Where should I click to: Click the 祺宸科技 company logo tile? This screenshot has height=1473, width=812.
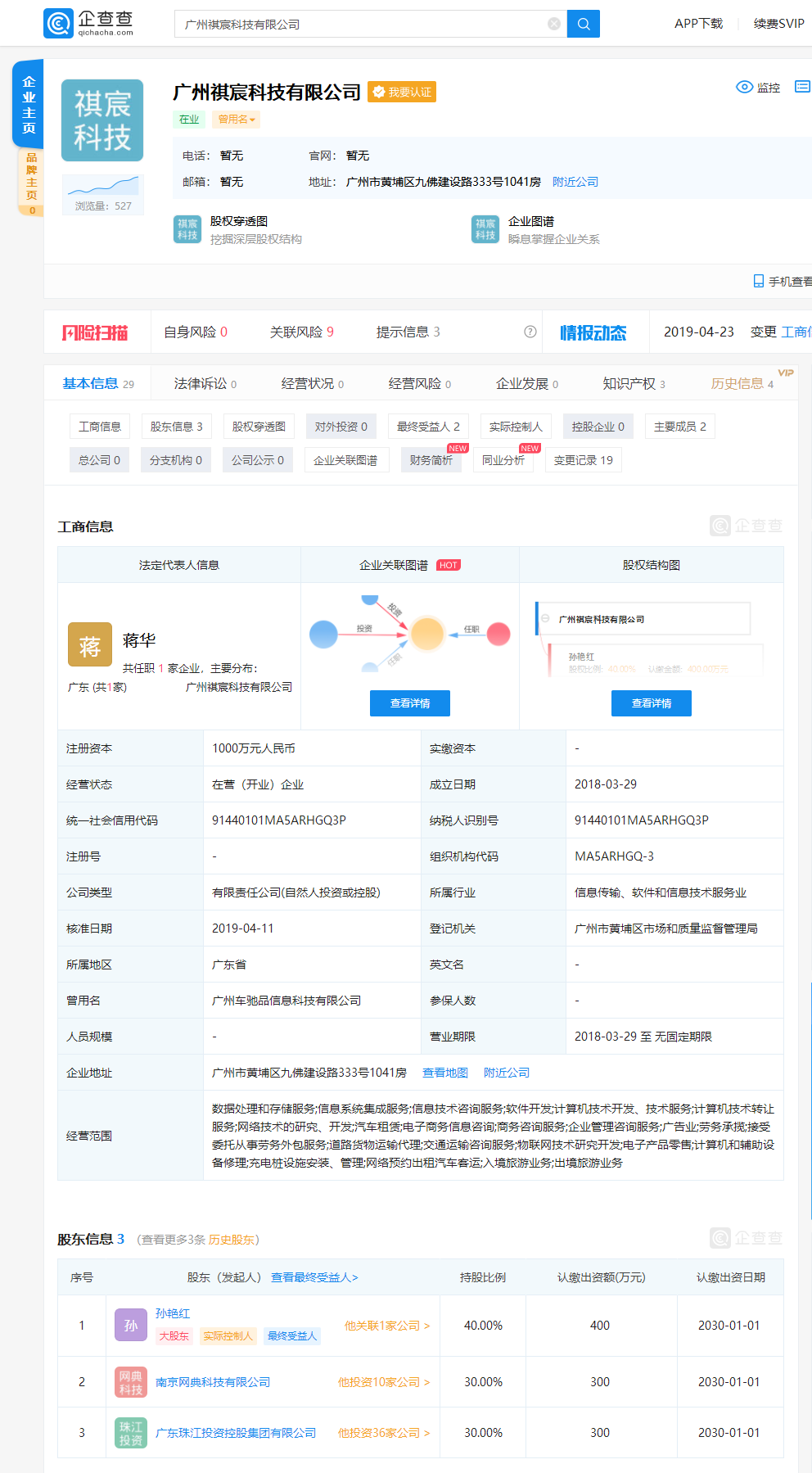[x=102, y=120]
